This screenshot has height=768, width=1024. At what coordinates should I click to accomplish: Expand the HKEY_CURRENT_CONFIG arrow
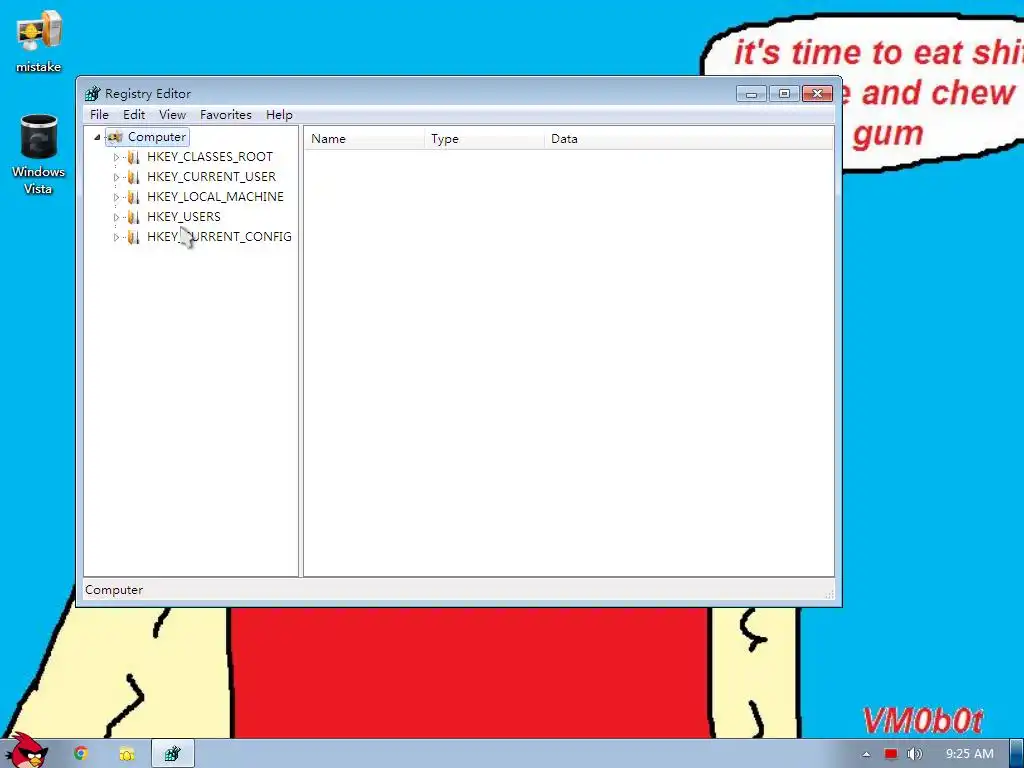pos(116,237)
